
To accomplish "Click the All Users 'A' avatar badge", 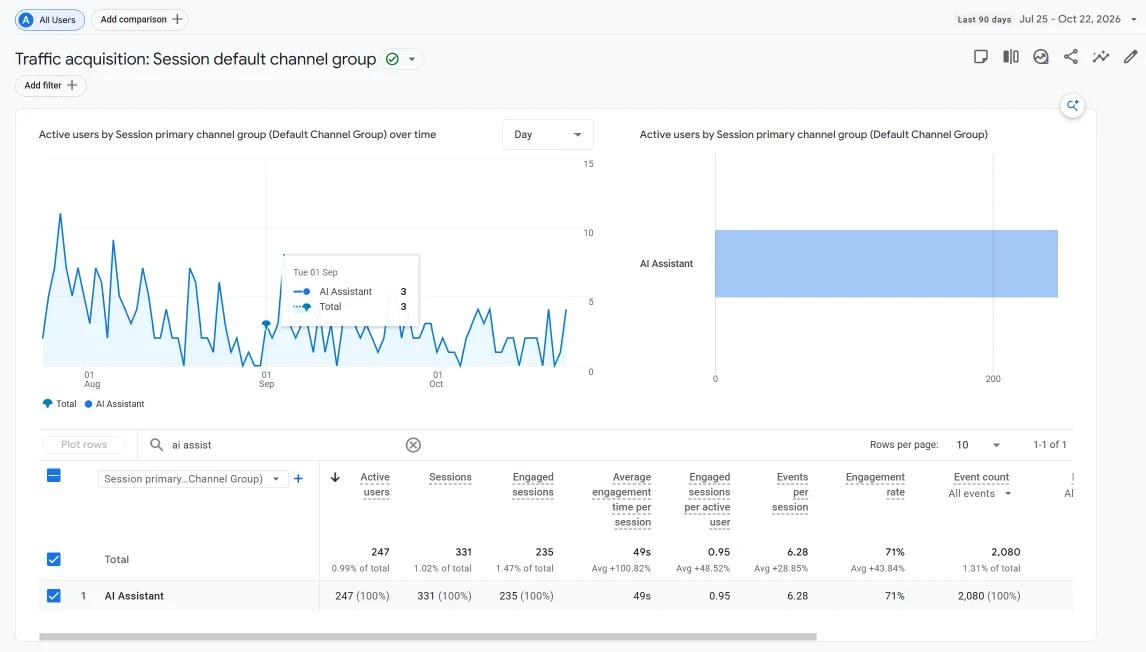I will pos(26,20).
